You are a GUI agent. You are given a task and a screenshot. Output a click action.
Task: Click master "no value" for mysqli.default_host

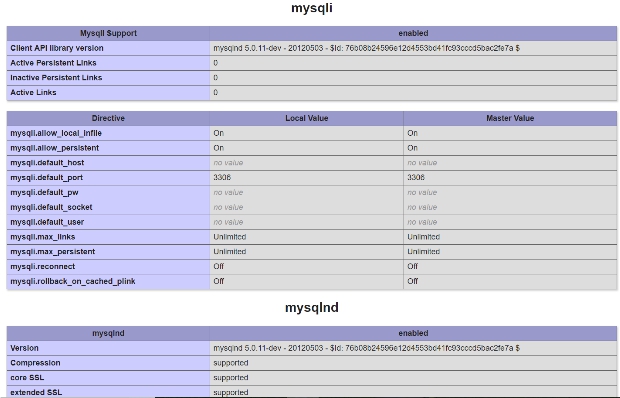point(422,163)
